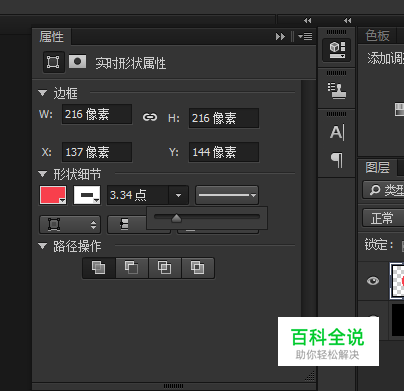Click the 3.34 点 stroke width field

point(138,195)
